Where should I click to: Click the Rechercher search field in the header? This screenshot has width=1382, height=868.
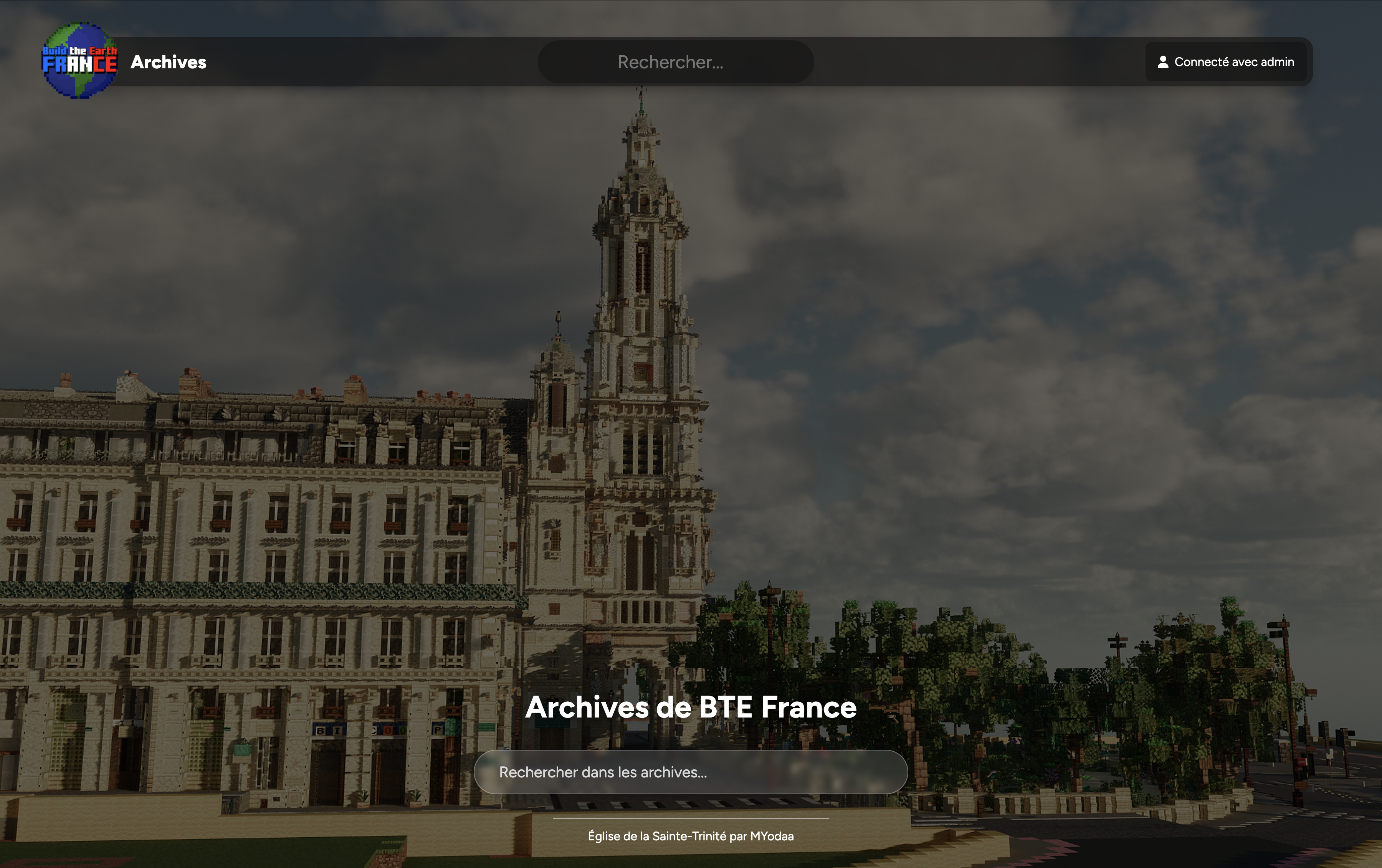coord(675,62)
